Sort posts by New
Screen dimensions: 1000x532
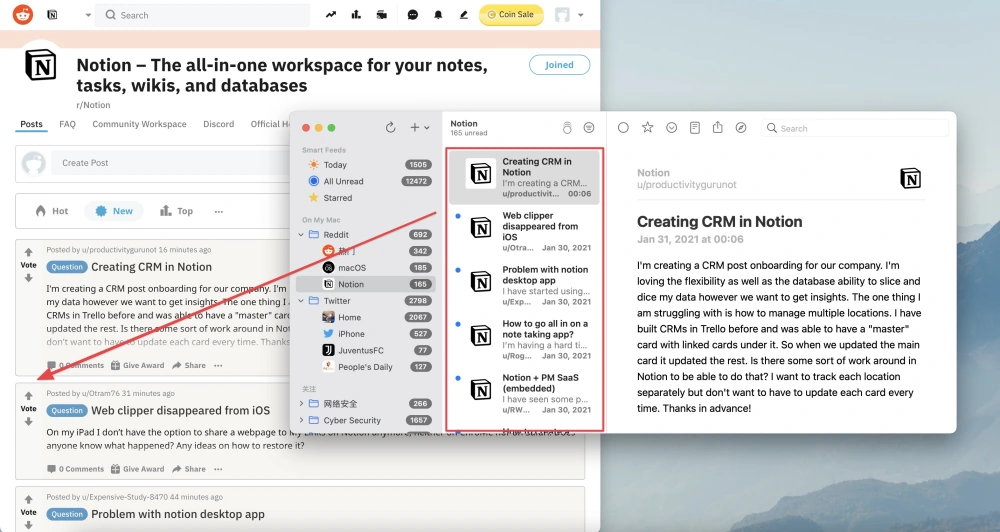(114, 211)
